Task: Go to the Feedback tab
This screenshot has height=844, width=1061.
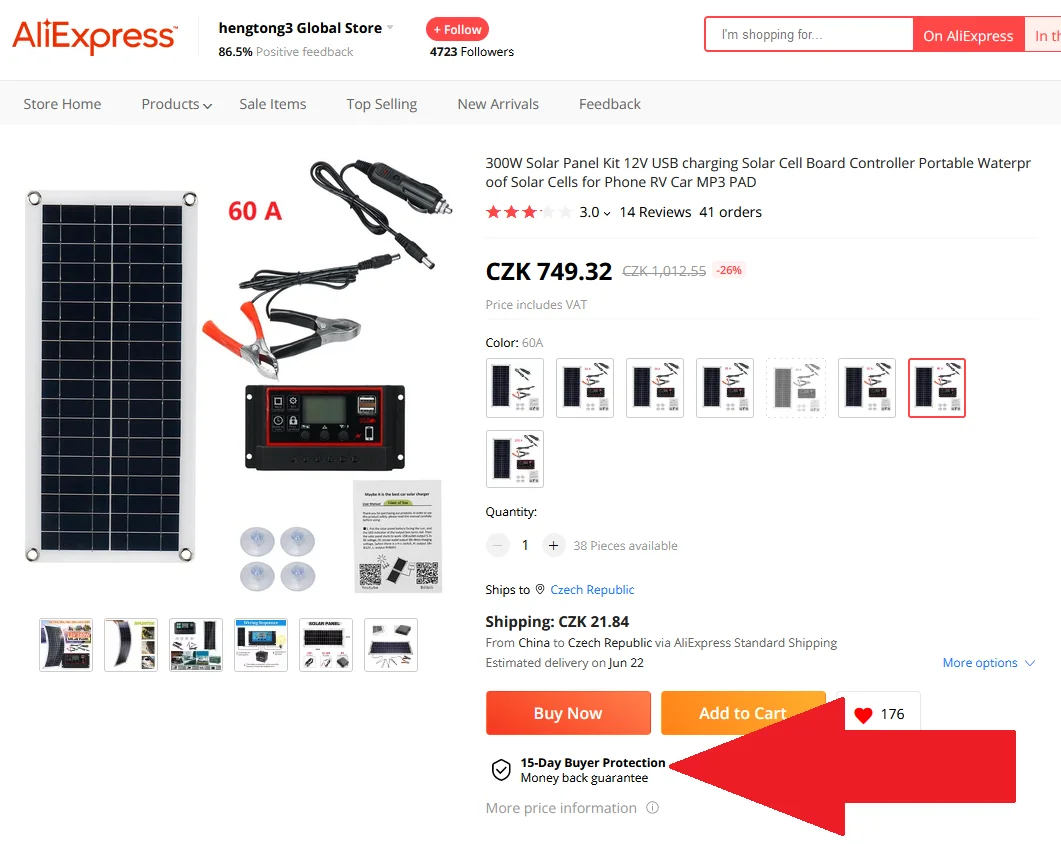Action: coord(610,104)
